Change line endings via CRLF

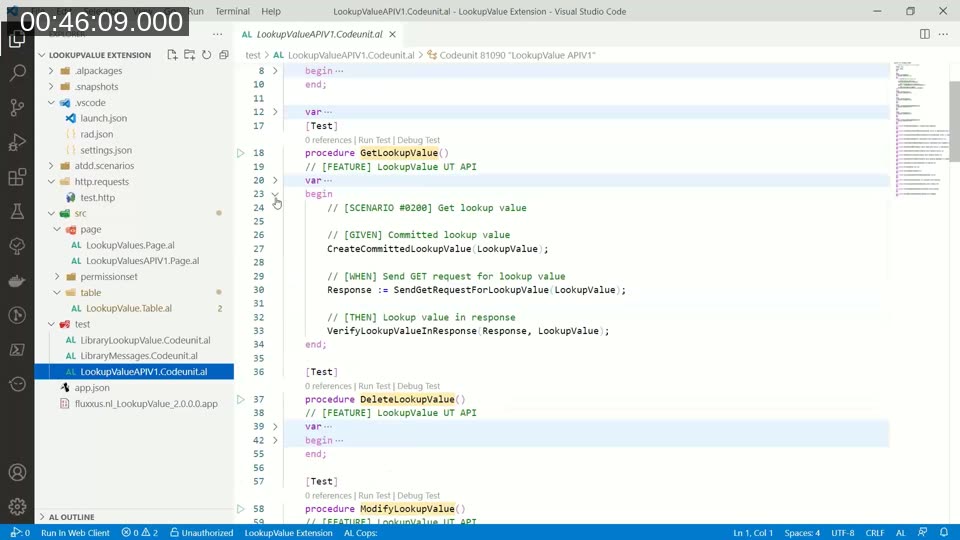click(x=875, y=533)
